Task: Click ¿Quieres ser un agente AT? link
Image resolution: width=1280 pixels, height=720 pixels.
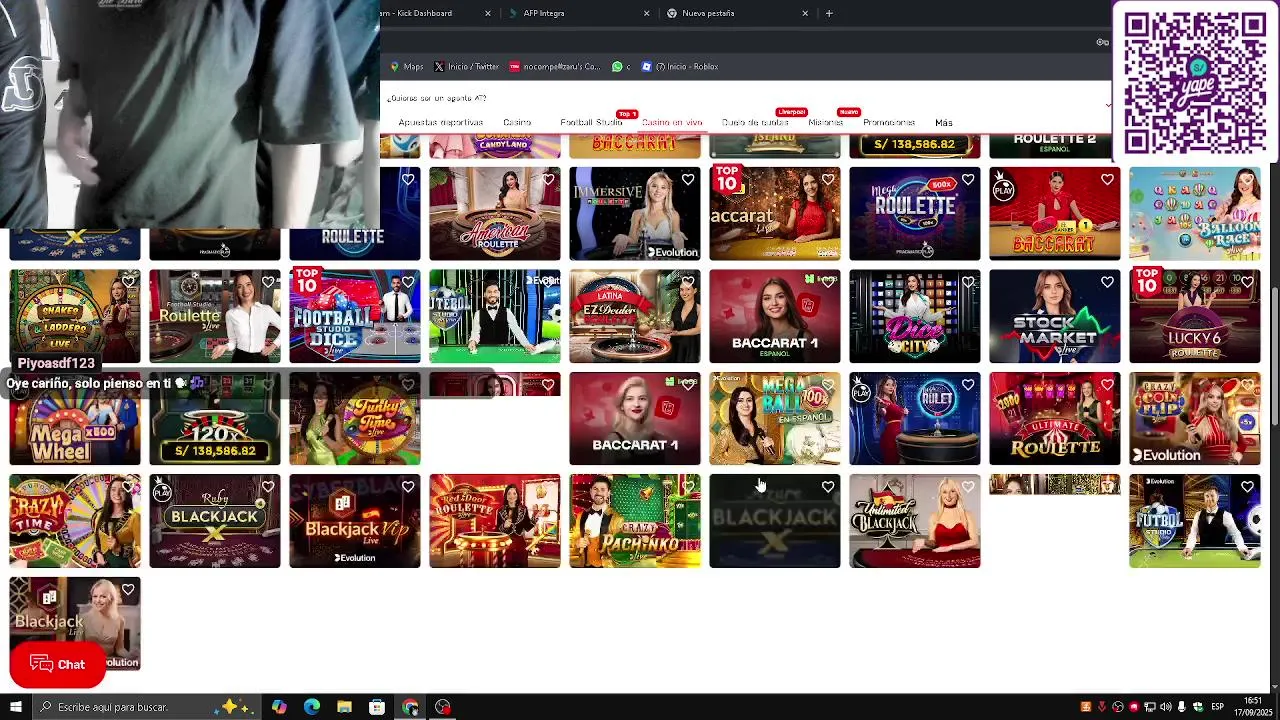Action: [437, 98]
